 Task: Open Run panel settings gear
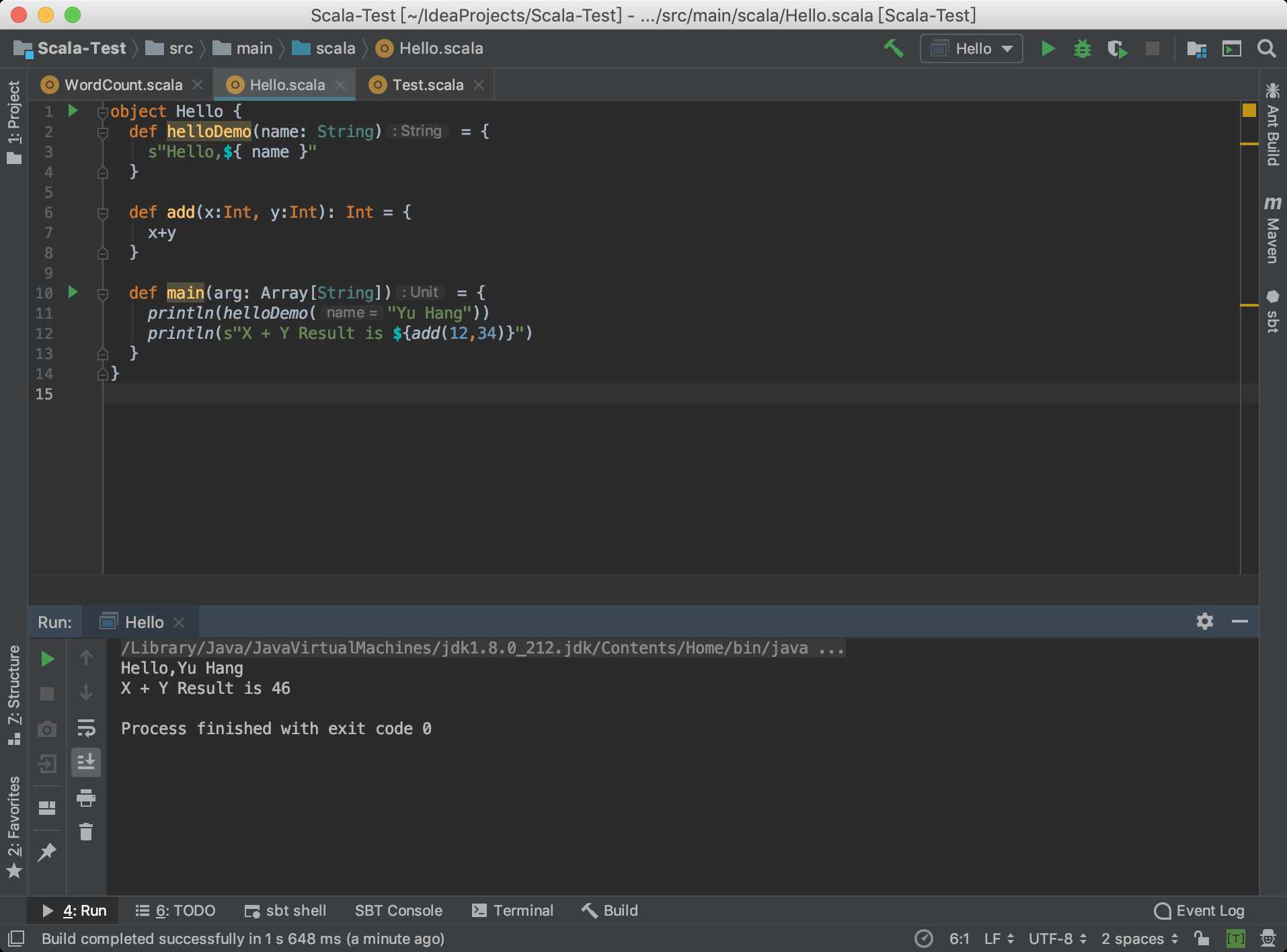coord(1205,621)
